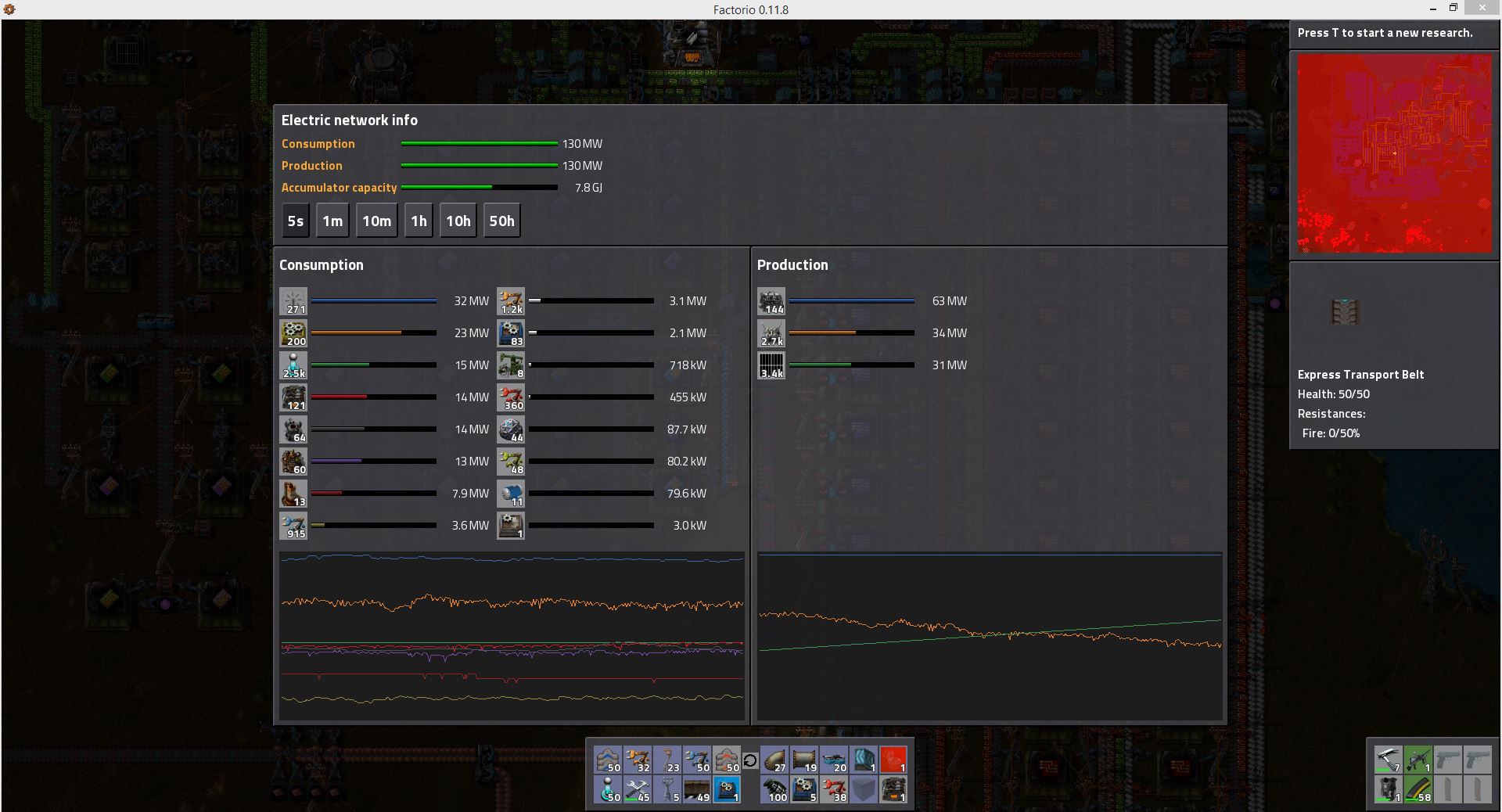Pick the blue quickbar item with 20
The height and width of the screenshot is (812, 1502).
833,760
